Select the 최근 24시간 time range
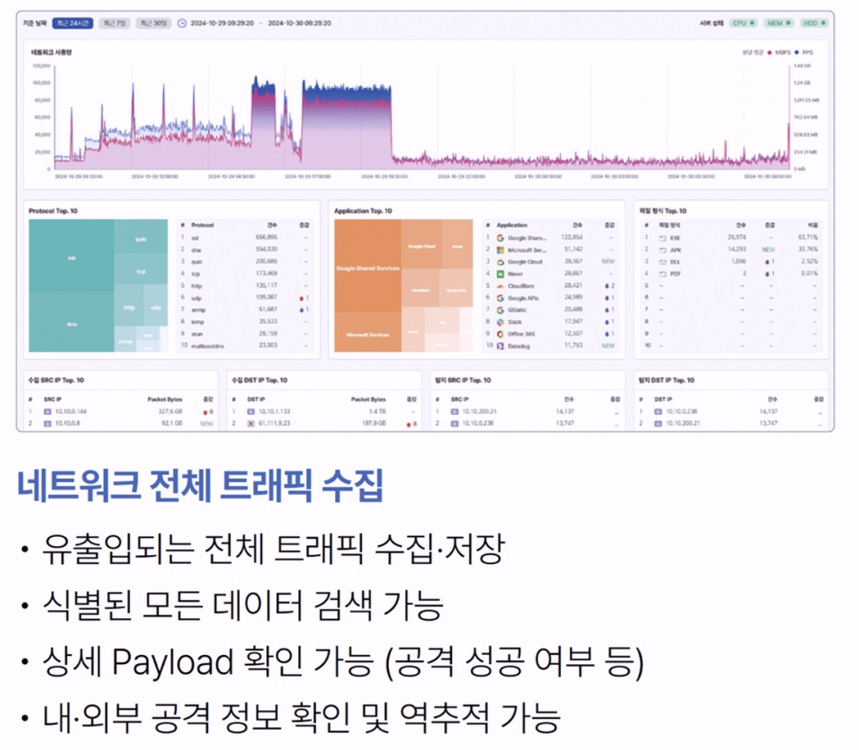 (x=73, y=23)
